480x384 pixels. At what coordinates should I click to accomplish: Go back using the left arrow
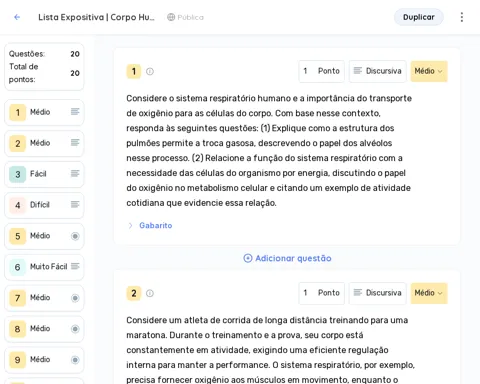click(x=17, y=17)
